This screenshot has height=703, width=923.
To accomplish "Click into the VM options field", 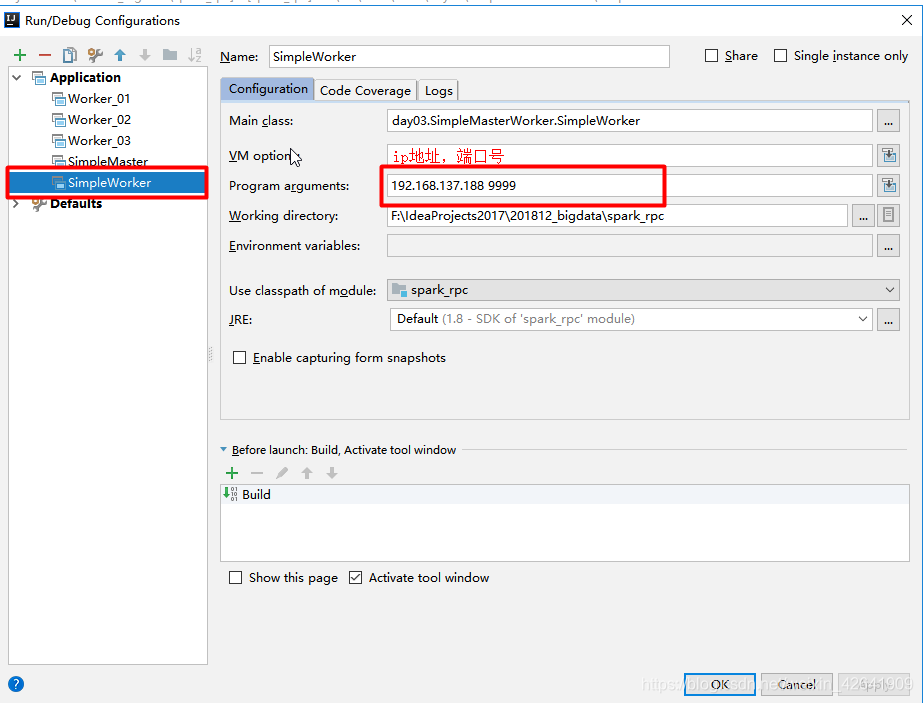I will tap(630, 155).
